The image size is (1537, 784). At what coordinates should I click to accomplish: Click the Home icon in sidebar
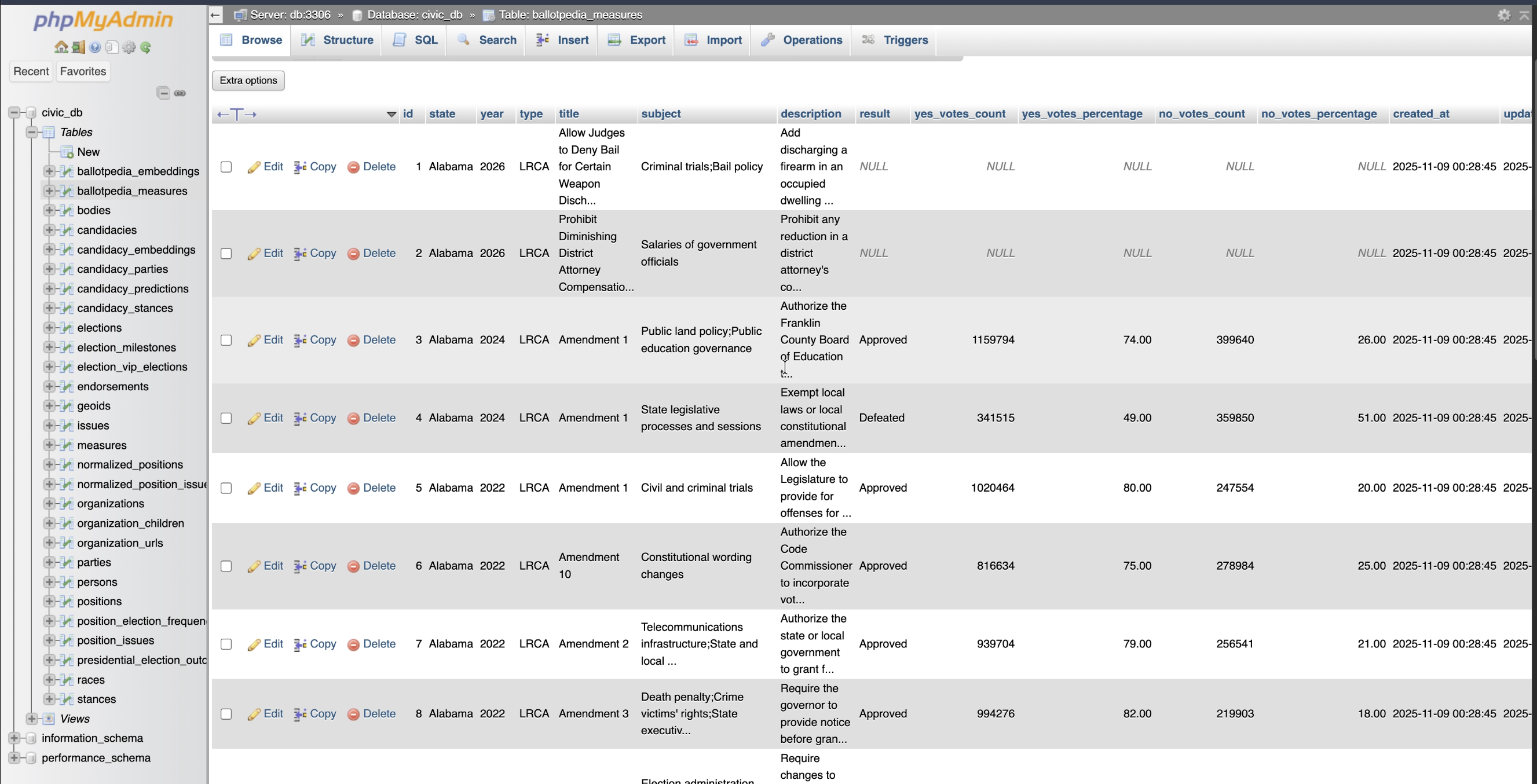61,47
